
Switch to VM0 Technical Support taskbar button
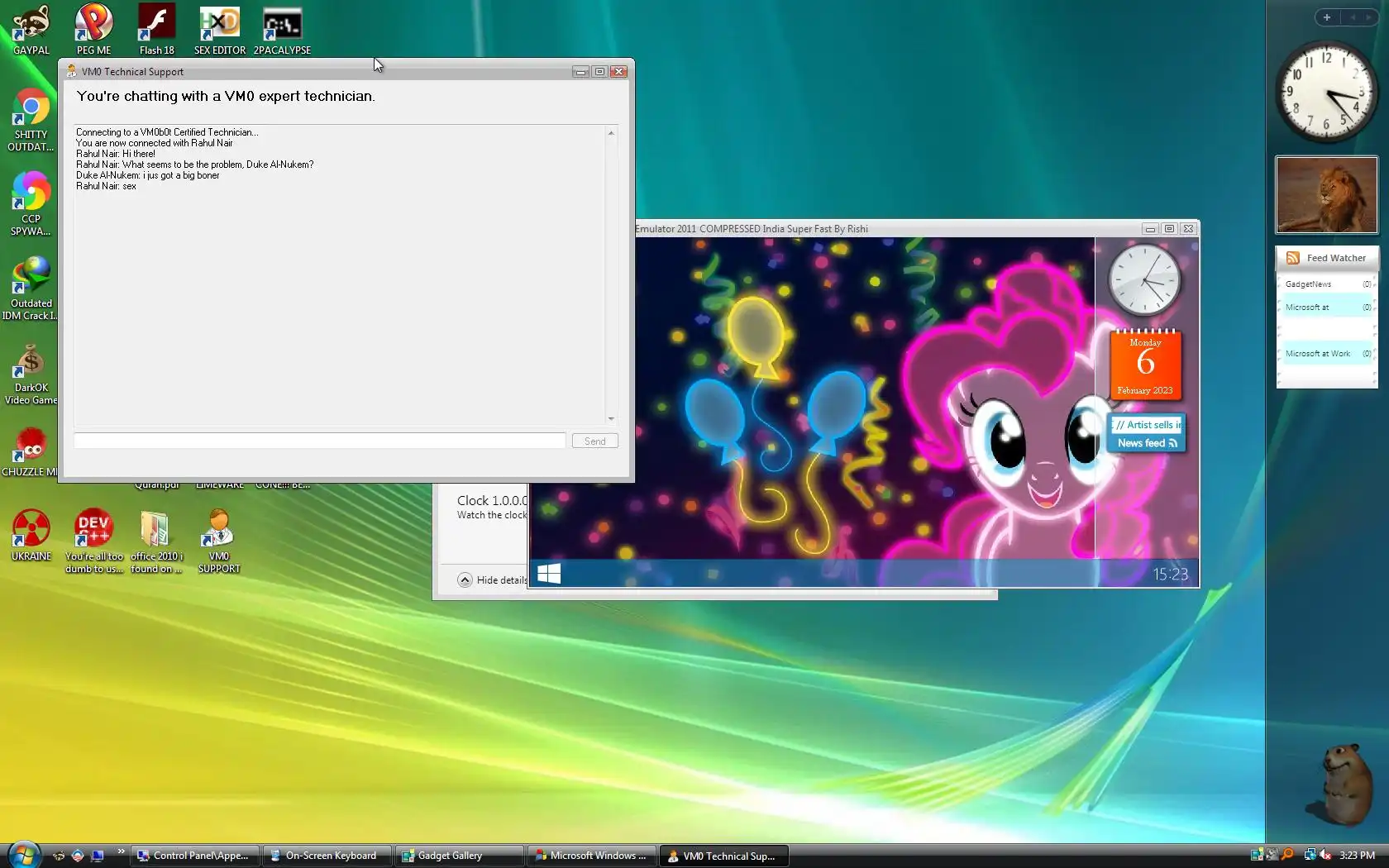coord(723,856)
